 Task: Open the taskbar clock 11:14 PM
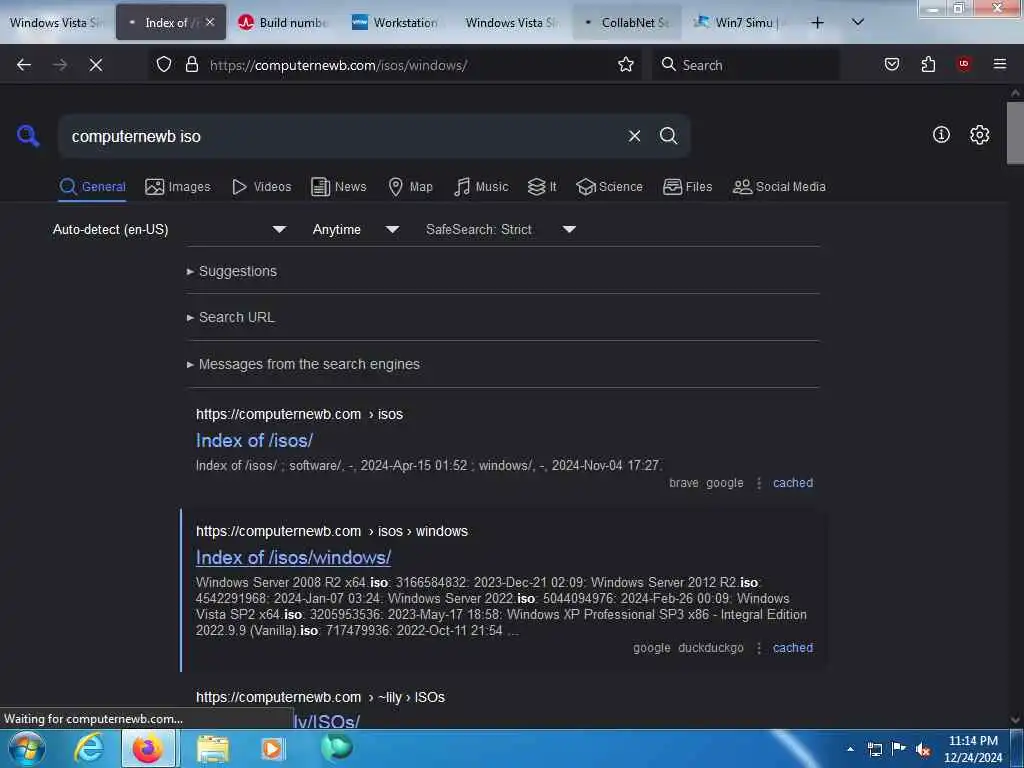(972, 749)
